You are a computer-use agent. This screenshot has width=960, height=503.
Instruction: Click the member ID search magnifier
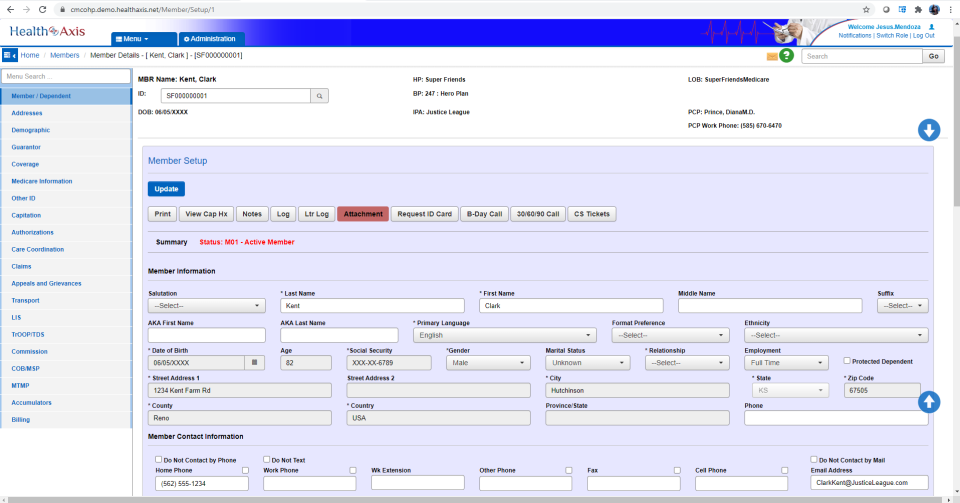click(320, 96)
